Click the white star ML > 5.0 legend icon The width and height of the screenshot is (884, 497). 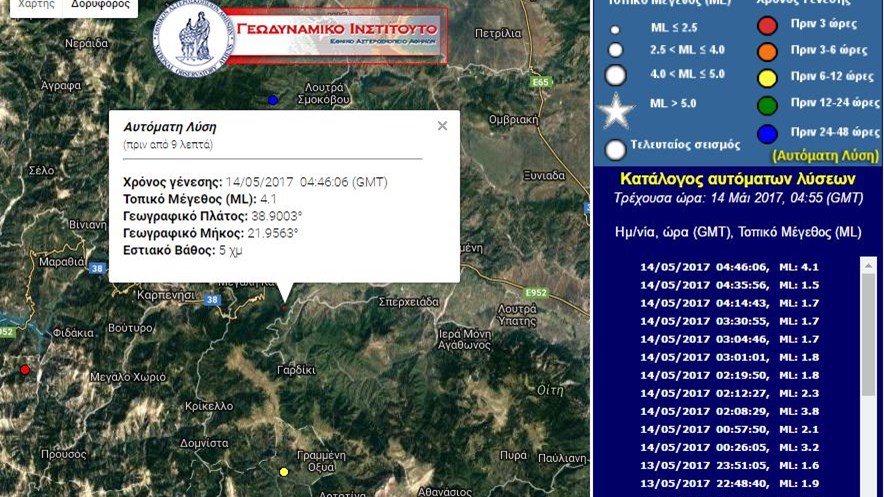coord(616,110)
